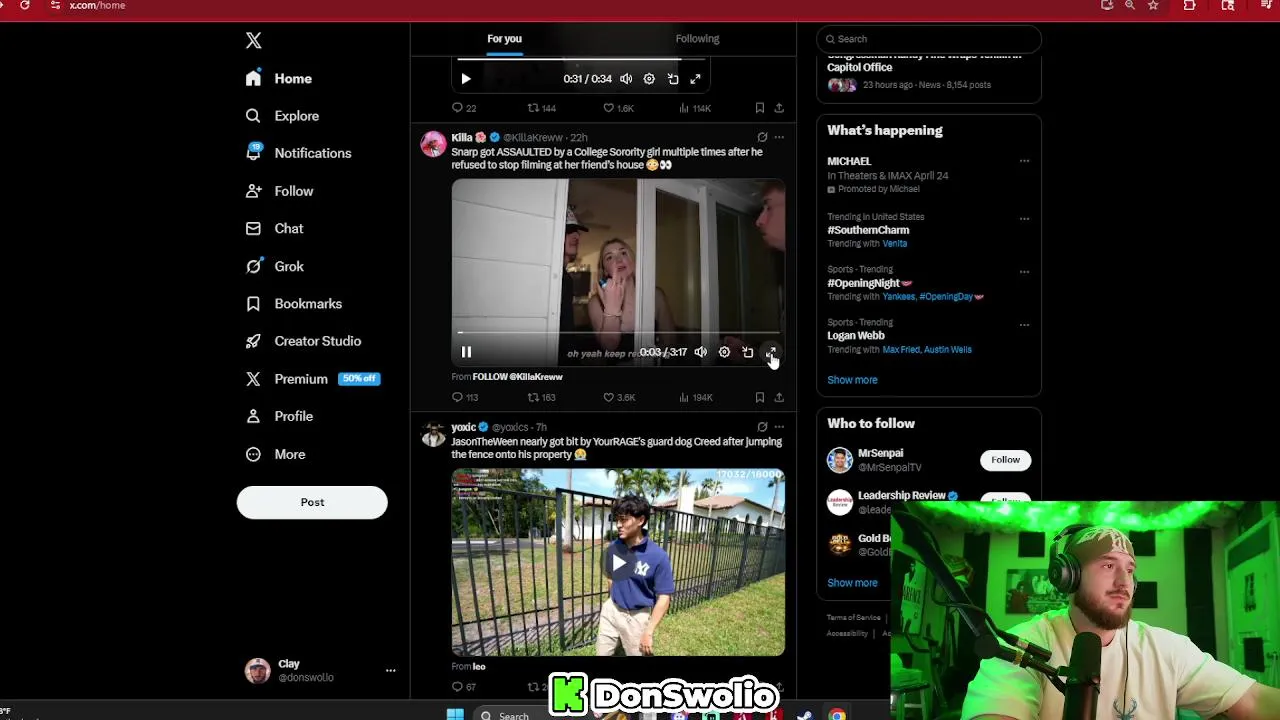Open more options for MICHAEL promoted trend

(1024, 161)
